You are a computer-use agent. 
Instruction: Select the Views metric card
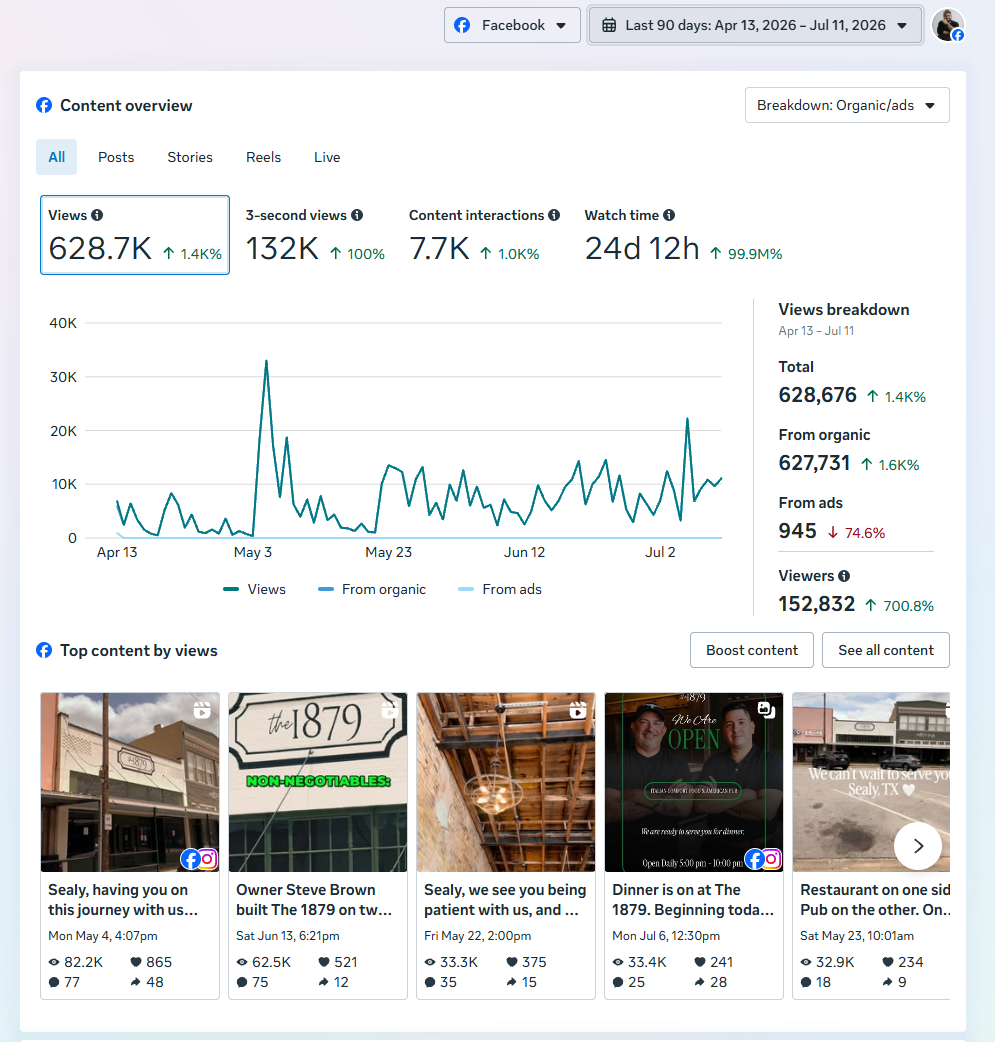coord(135,235)
